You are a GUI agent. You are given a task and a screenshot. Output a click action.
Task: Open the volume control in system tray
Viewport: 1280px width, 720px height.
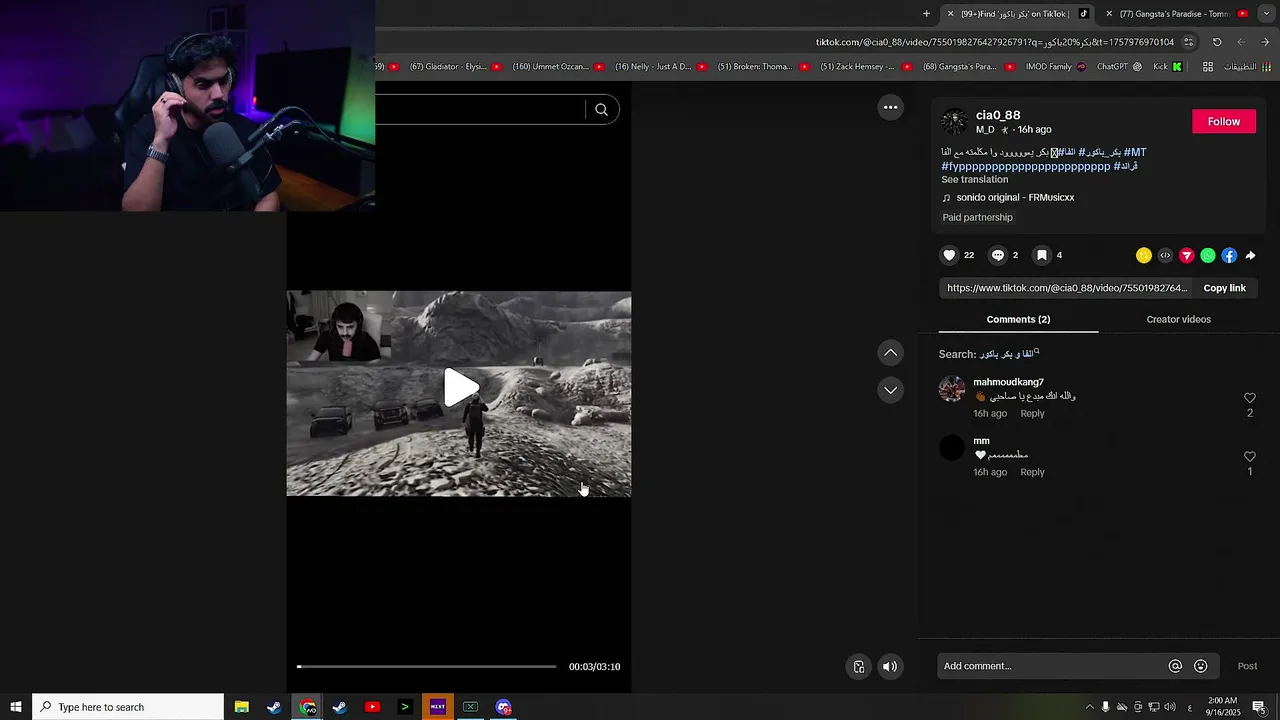pyautogui.click(x=1170, y=707)
